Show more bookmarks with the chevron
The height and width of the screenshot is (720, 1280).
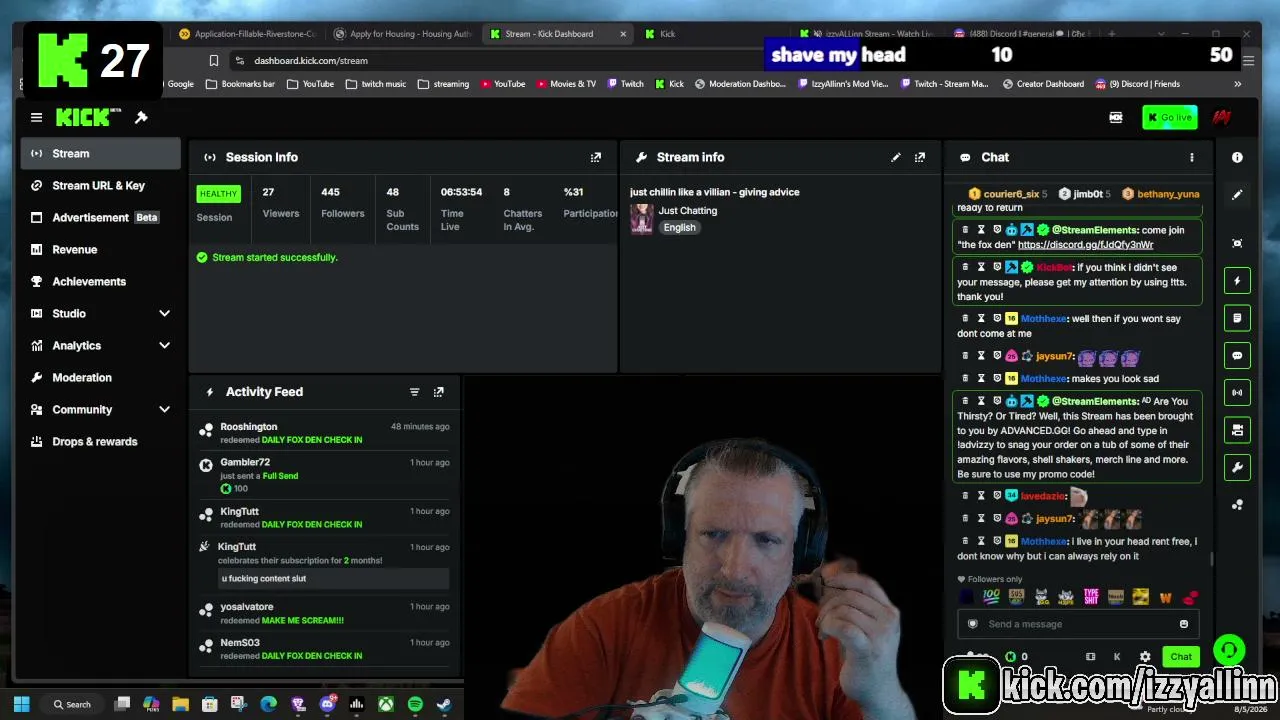1237,84
